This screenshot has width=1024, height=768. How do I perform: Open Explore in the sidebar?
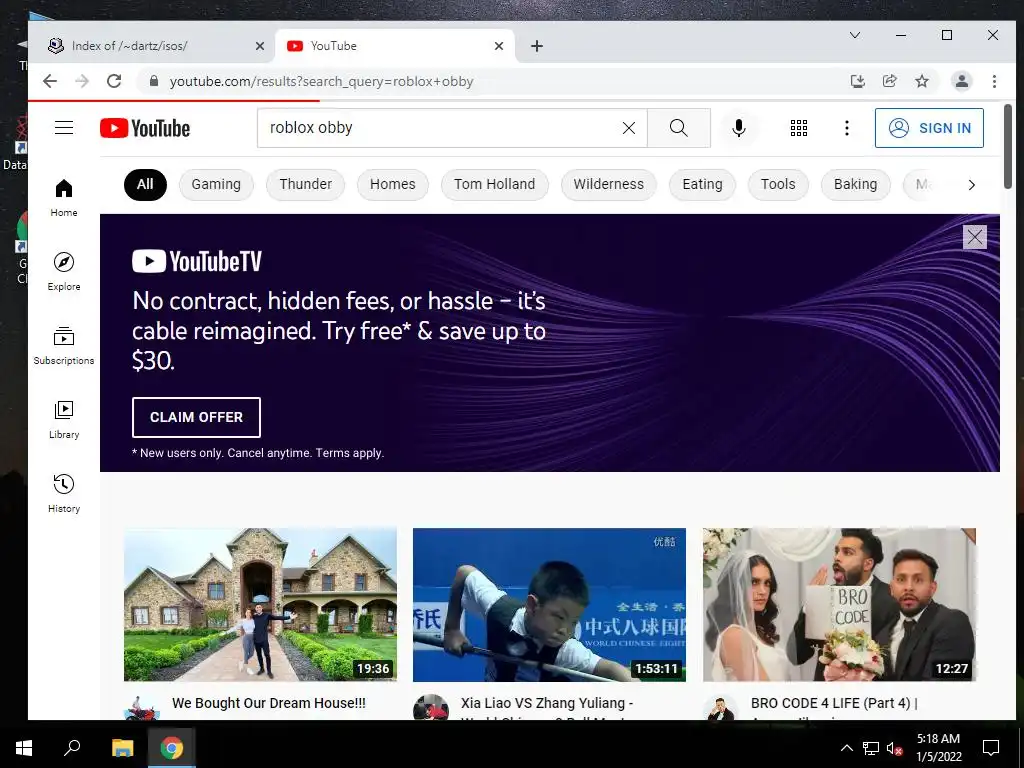[64, 272]
